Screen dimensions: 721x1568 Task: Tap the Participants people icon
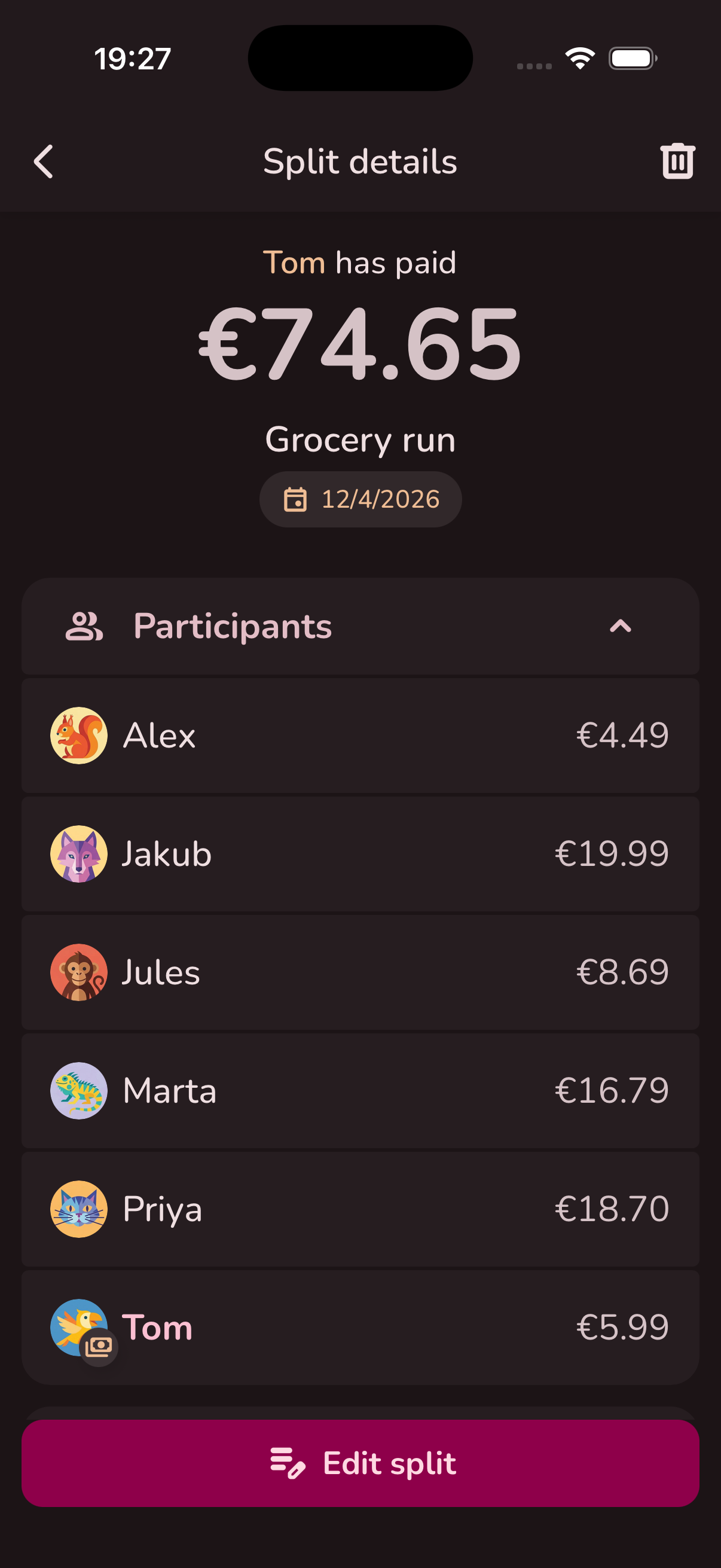tap(84, 626)
